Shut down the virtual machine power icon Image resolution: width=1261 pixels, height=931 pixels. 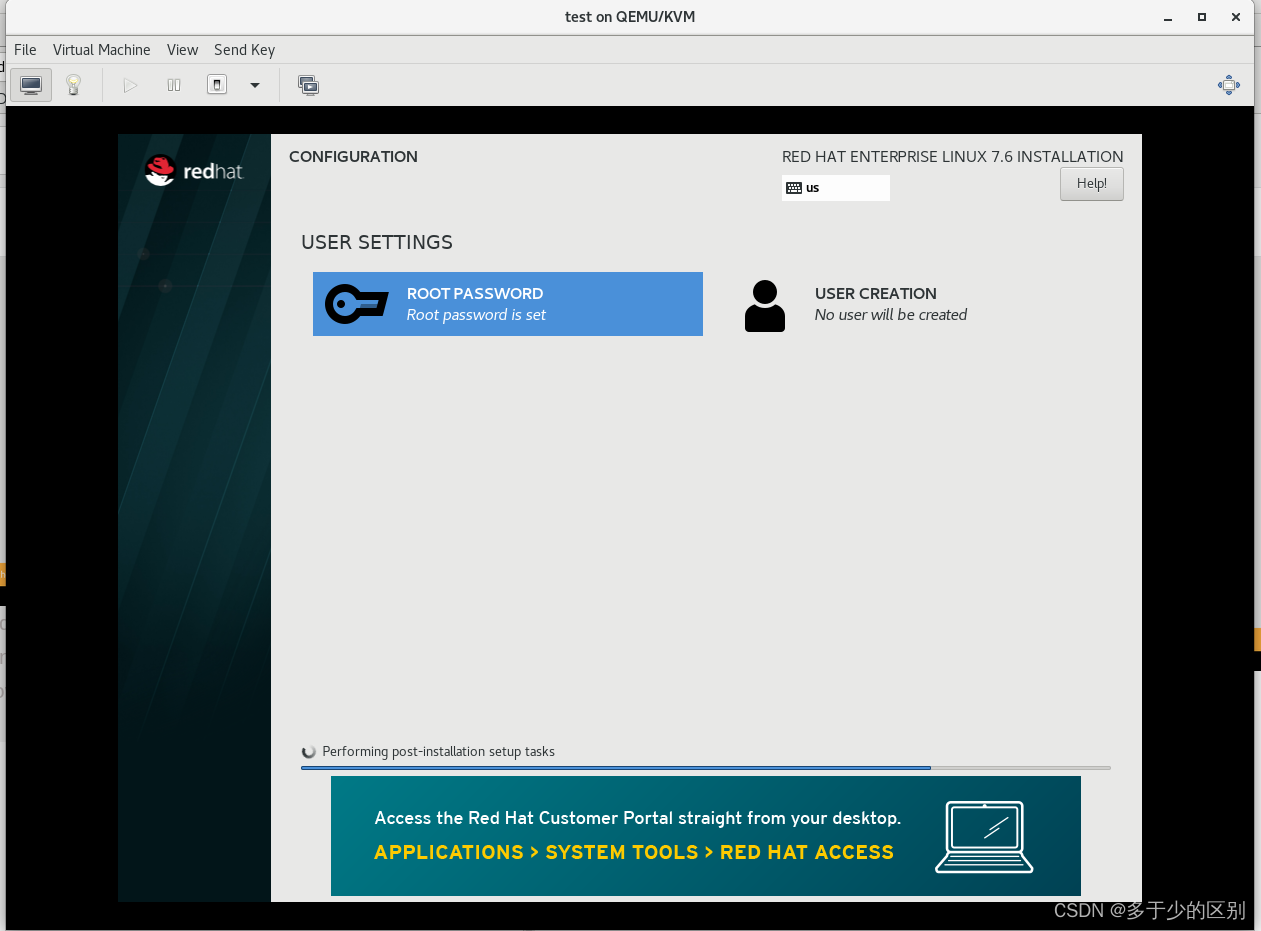click(x=217, y=85)
